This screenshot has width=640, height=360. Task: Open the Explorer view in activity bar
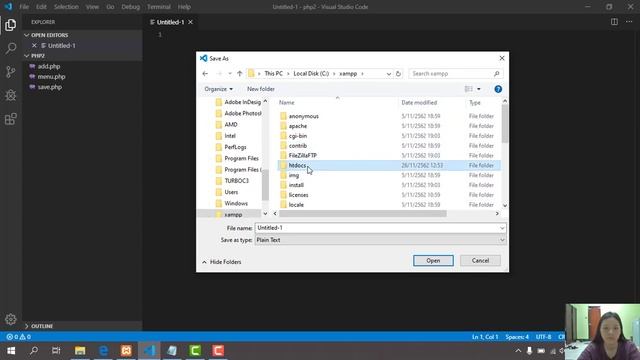point(11,25)
